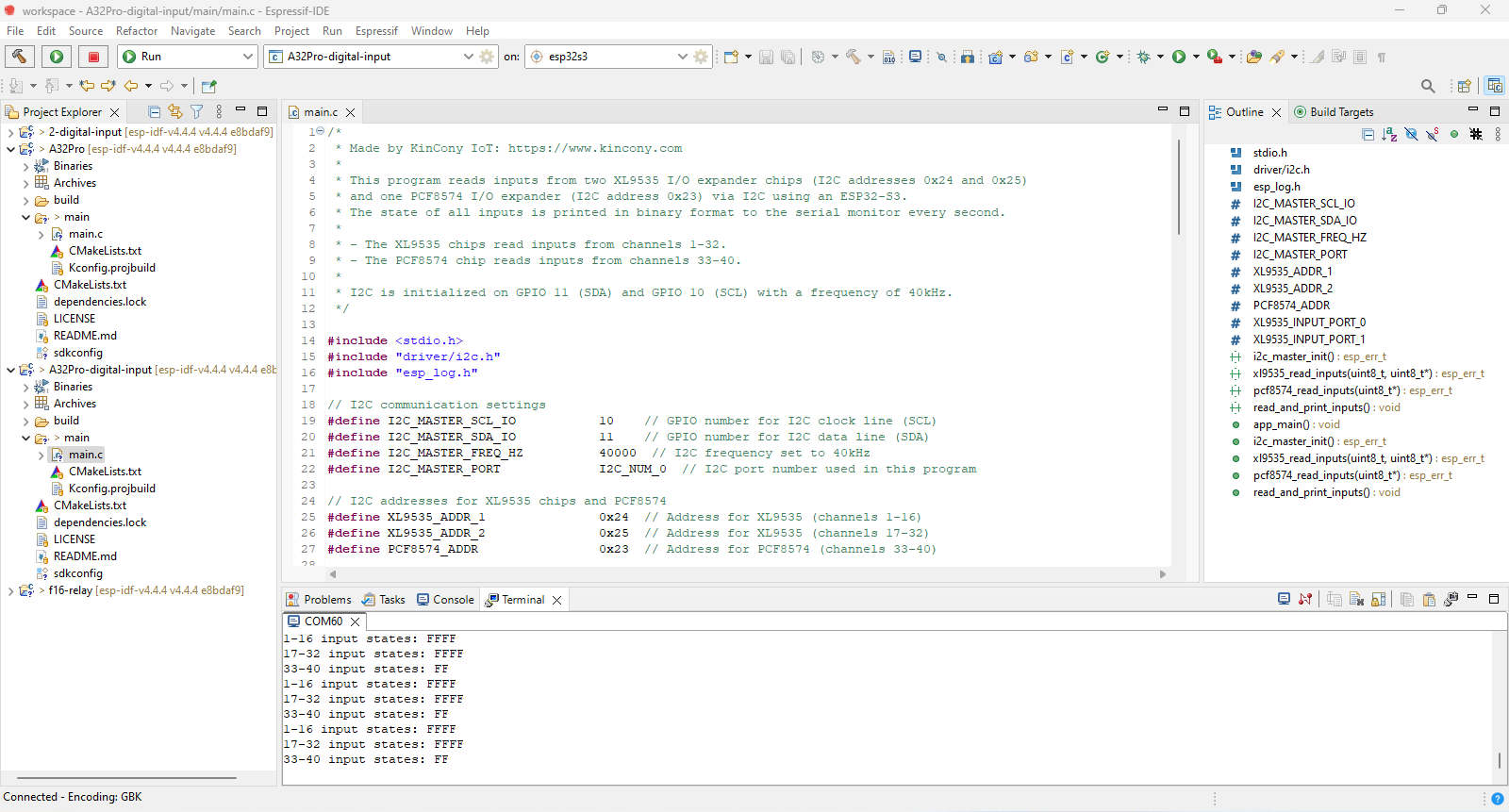
Task: Open the Espressif menu
Action: (x=376, y=31)
